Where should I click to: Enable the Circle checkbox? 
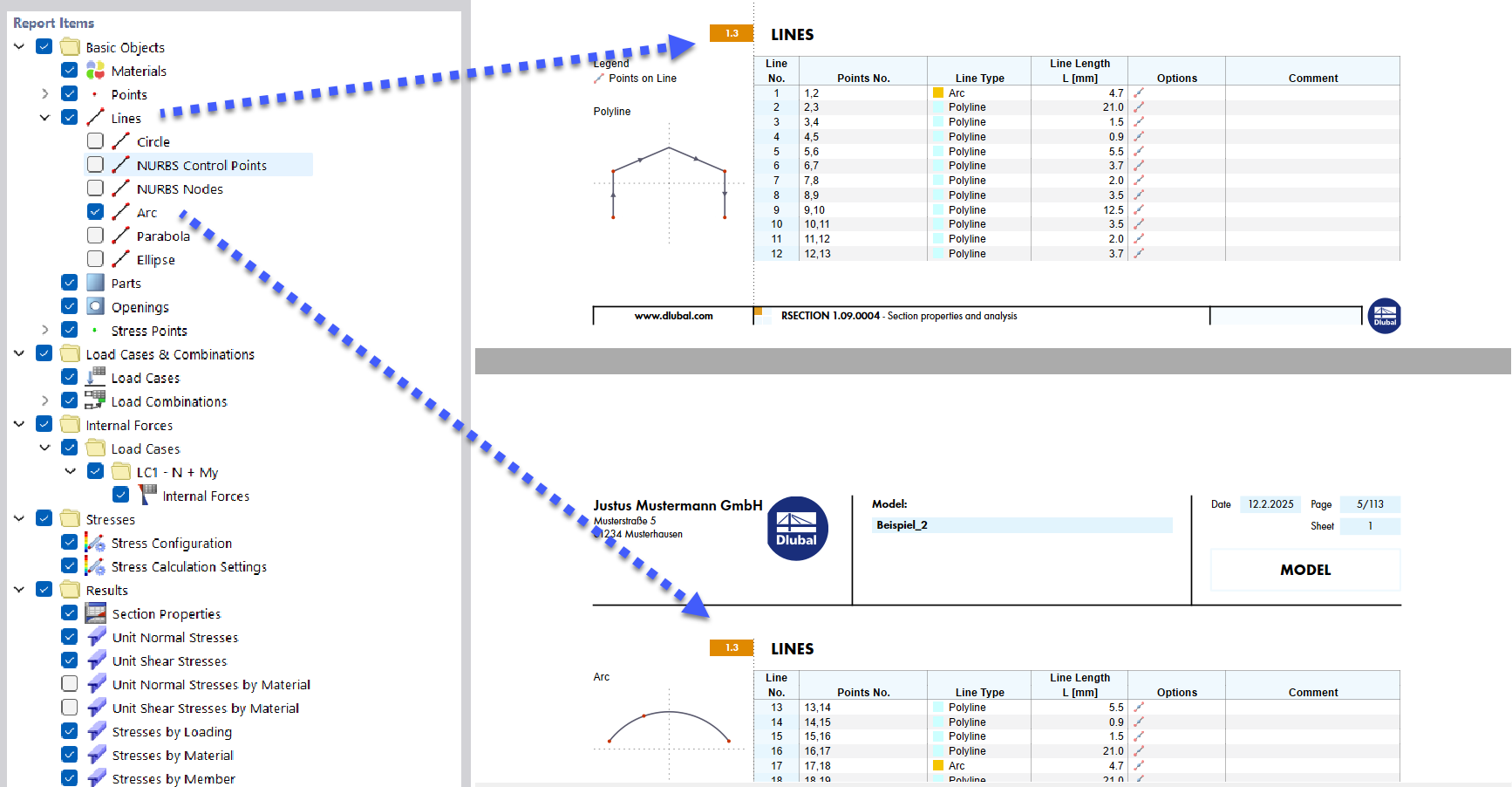point(94,140)
